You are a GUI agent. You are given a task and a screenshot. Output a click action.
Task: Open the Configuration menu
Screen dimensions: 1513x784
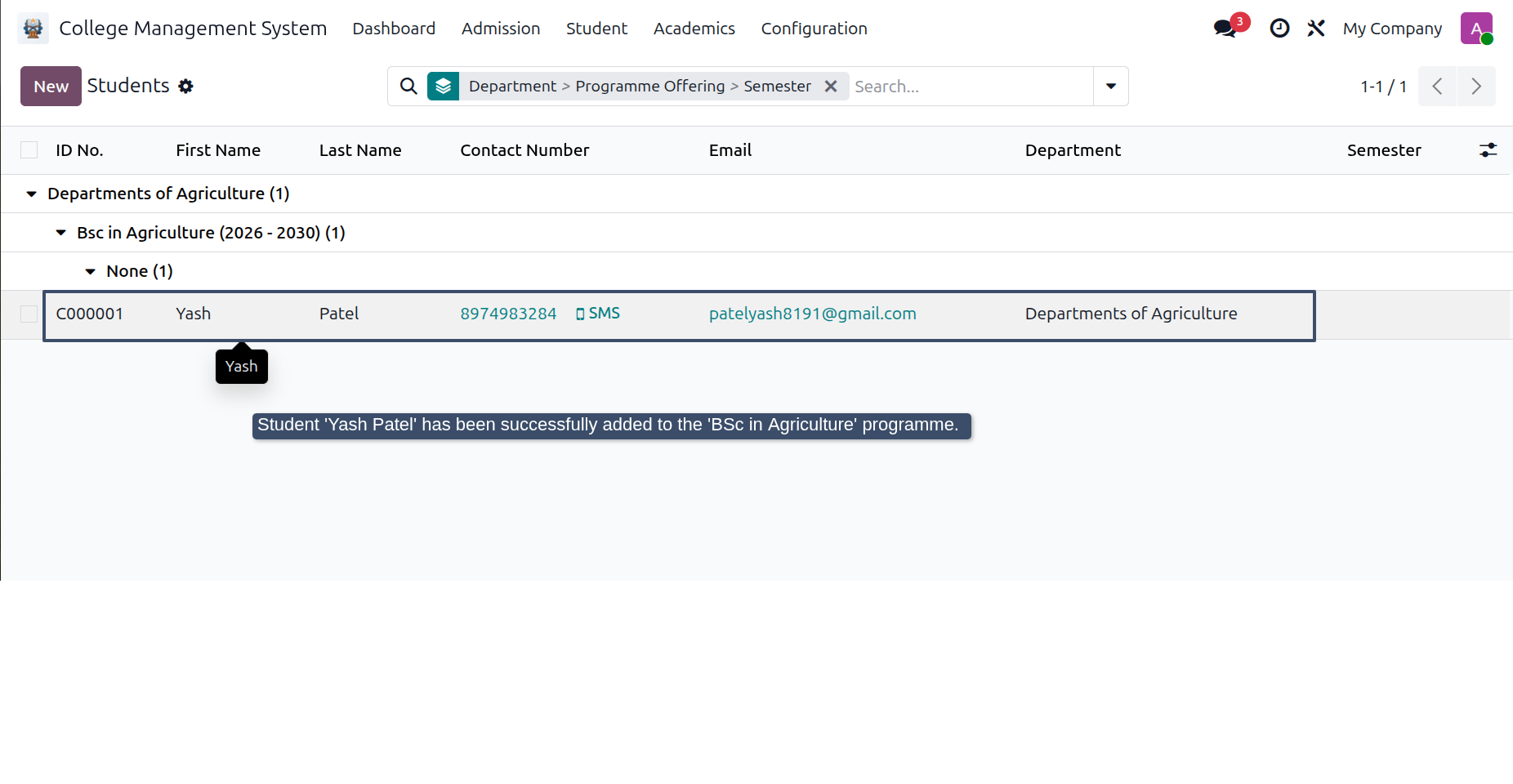[815, 29]
